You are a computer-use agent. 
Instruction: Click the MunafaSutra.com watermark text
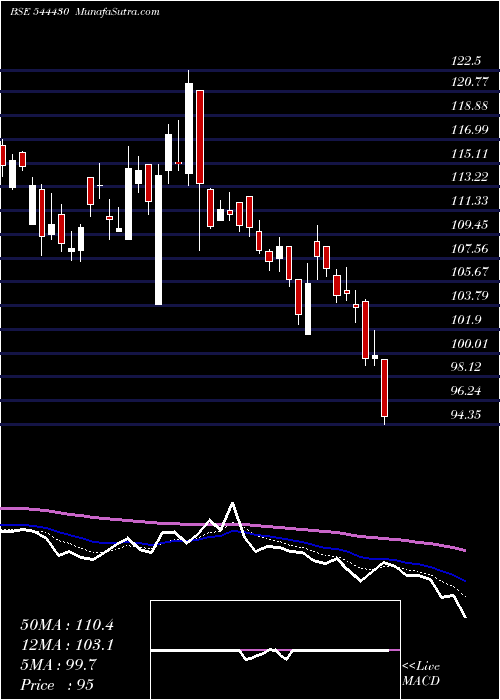118,12
